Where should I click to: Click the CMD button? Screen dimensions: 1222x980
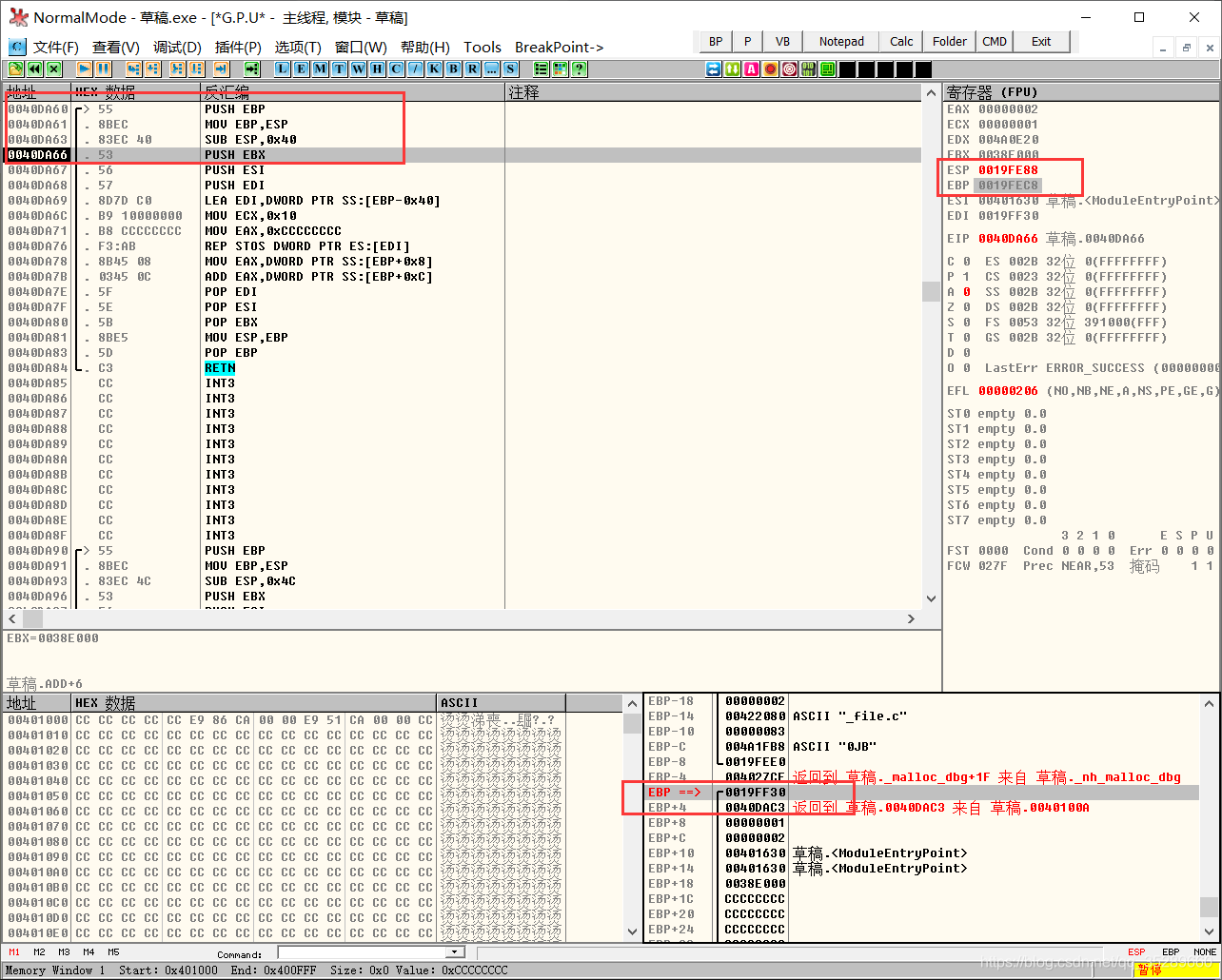click(x=995, y=41)
